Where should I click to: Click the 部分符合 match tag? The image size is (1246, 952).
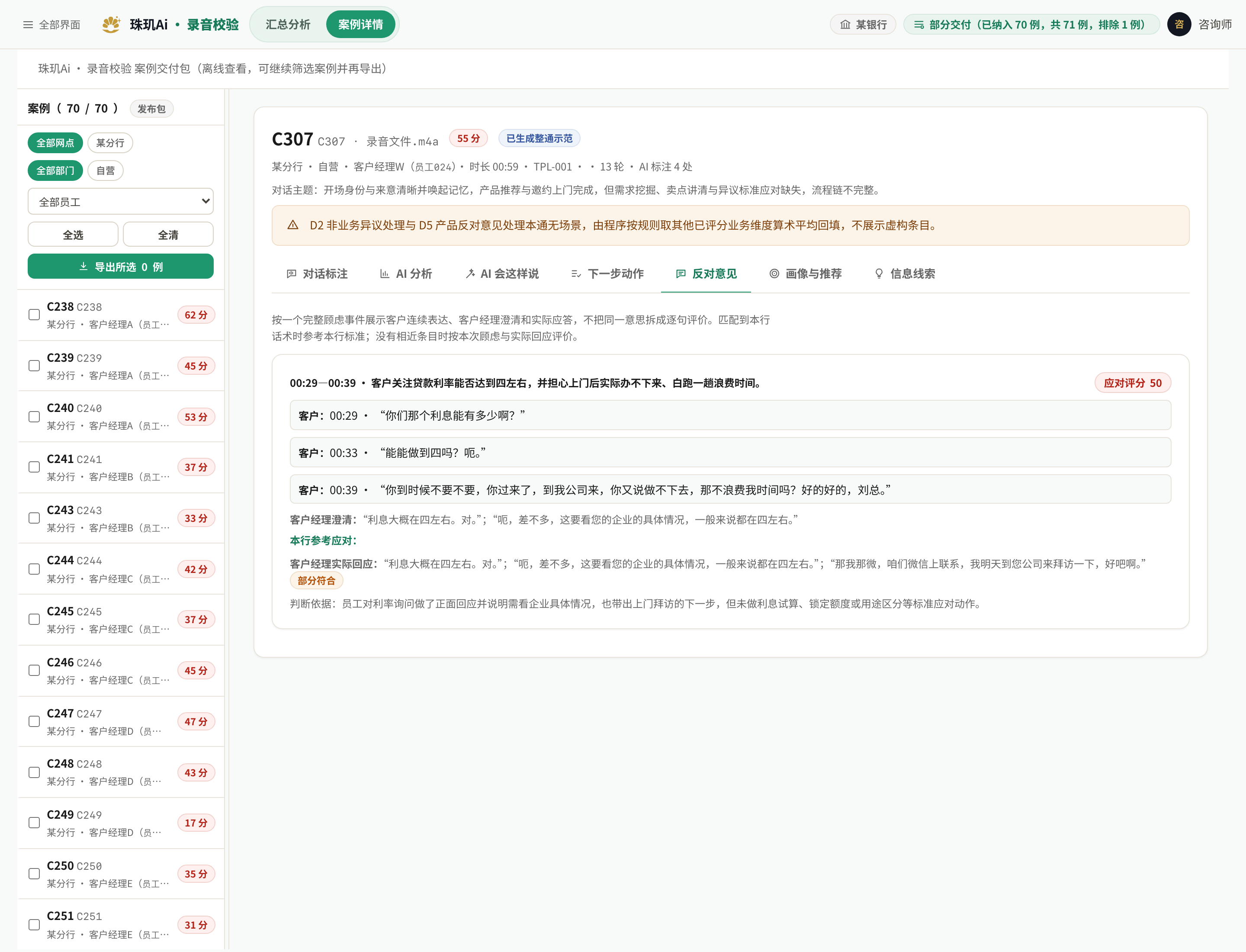point(316,580)
